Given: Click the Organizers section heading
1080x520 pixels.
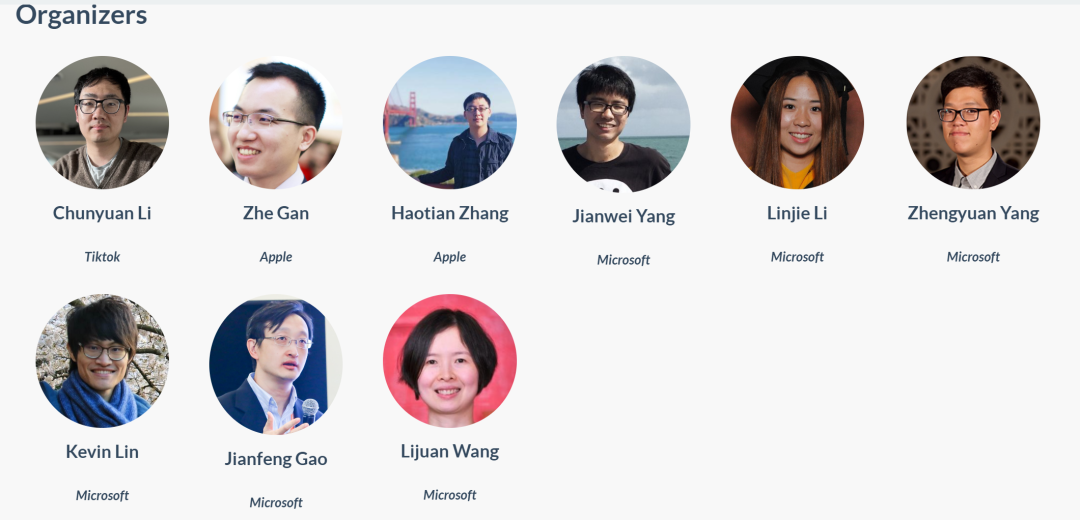Looking at the screenshot, I should pos(81,14).
